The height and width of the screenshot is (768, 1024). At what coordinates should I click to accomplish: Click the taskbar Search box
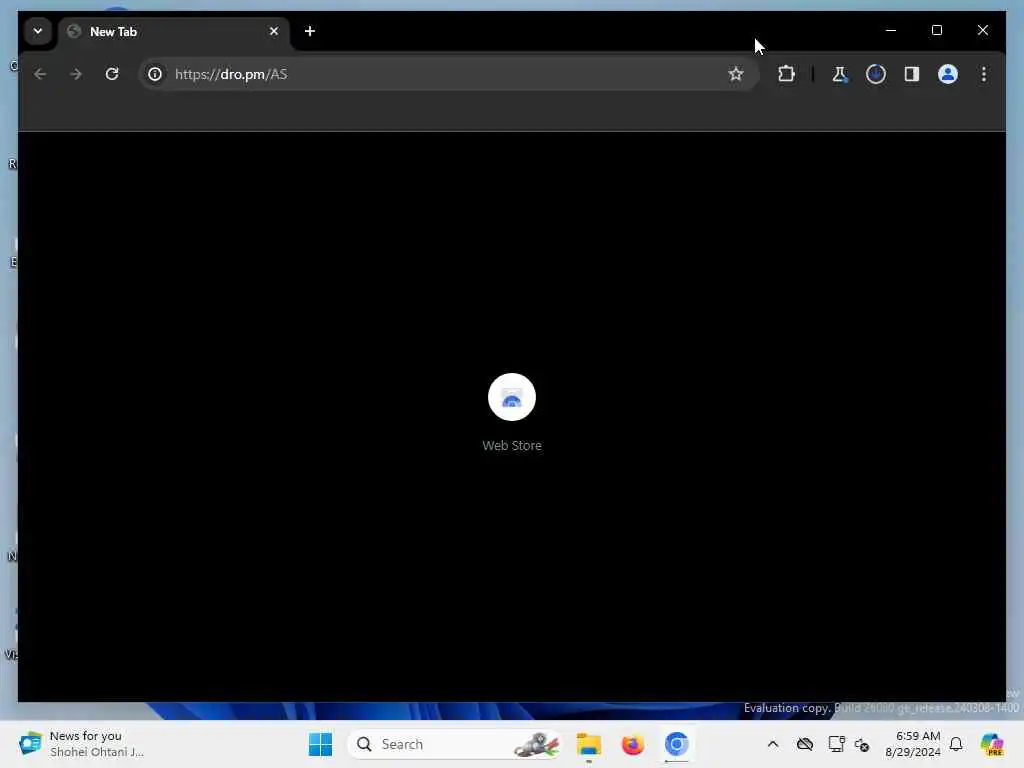[x=455, y=744]
